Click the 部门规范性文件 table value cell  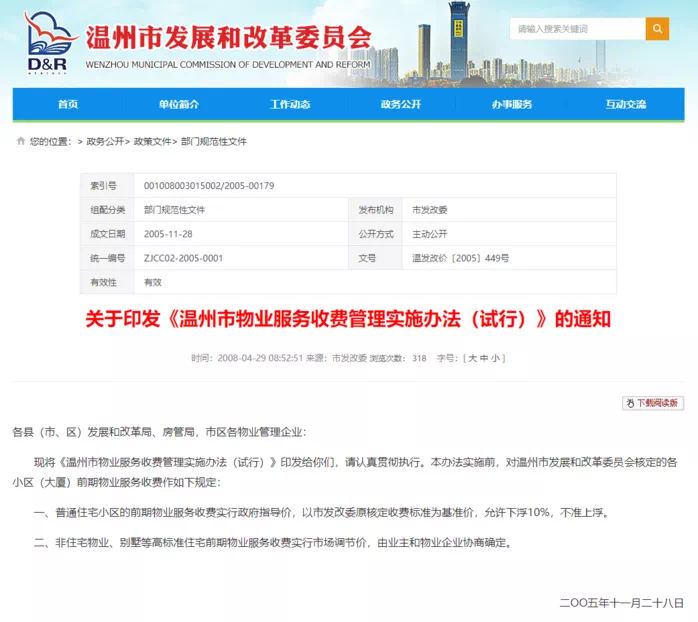pyautogui.click(x=241, y=210)
